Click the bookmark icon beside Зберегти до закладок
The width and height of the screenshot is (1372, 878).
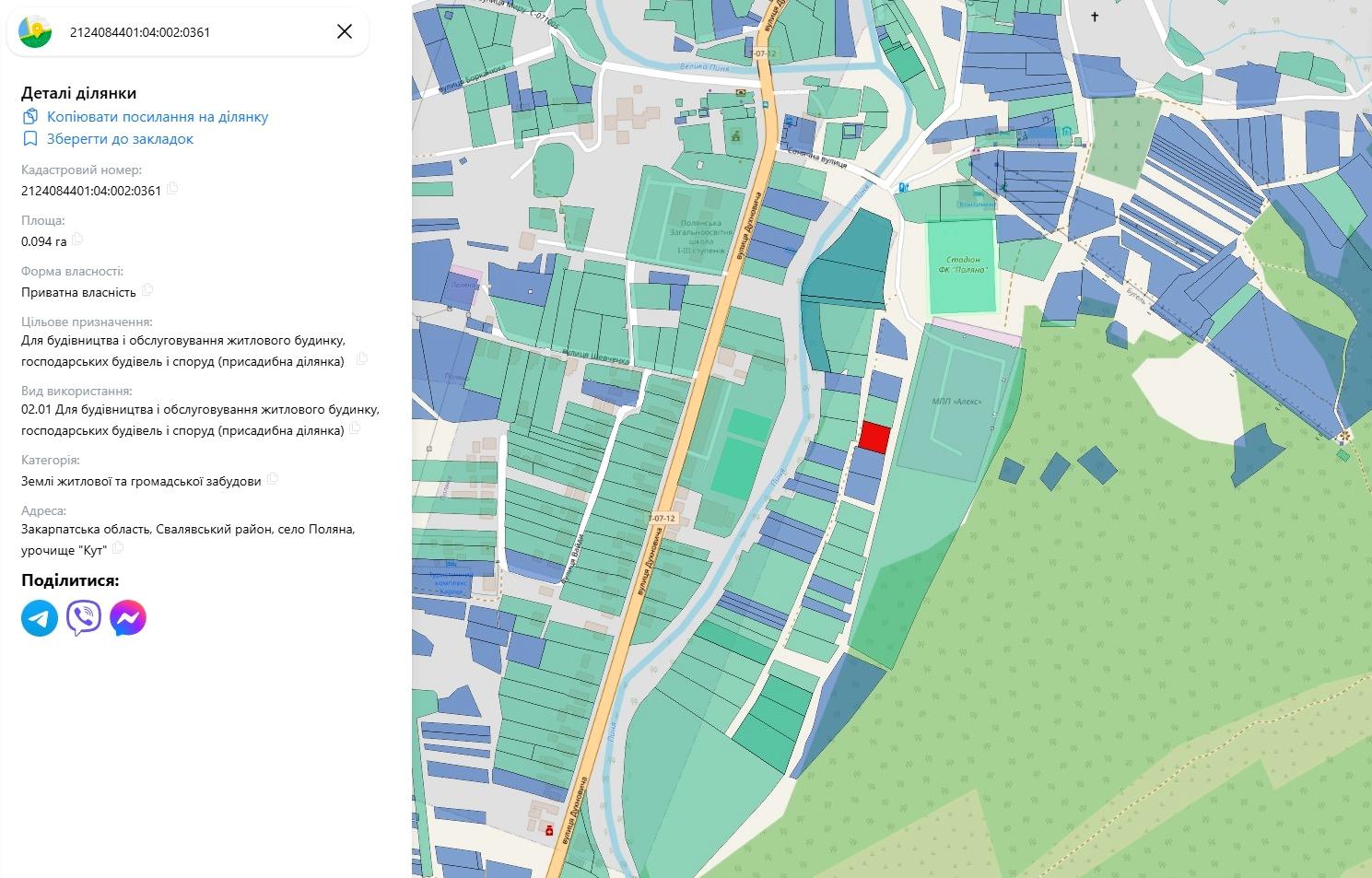click(30, 139)
